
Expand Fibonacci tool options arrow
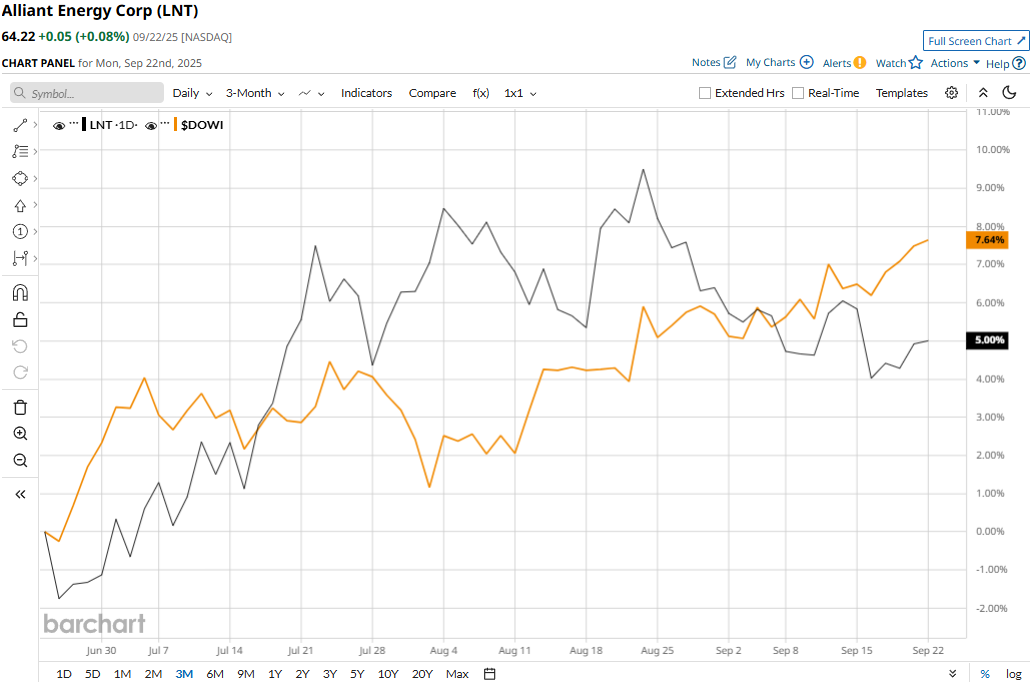point(35,151)
